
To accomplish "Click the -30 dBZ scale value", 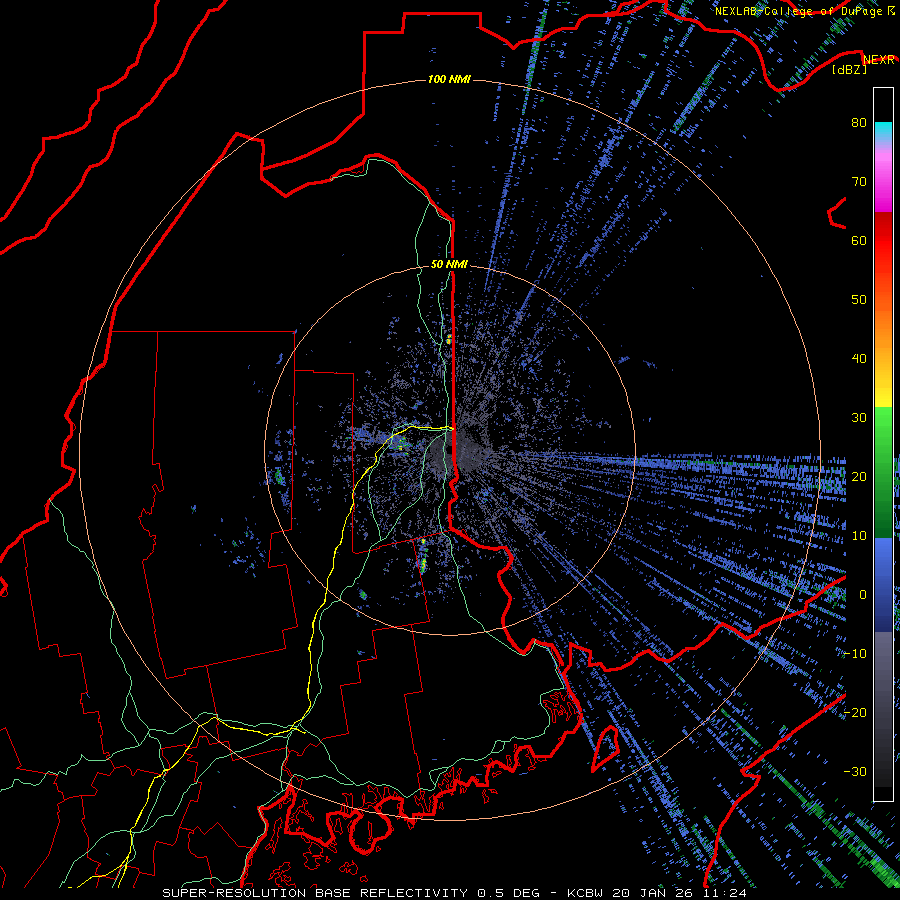I will pos(855,771).
